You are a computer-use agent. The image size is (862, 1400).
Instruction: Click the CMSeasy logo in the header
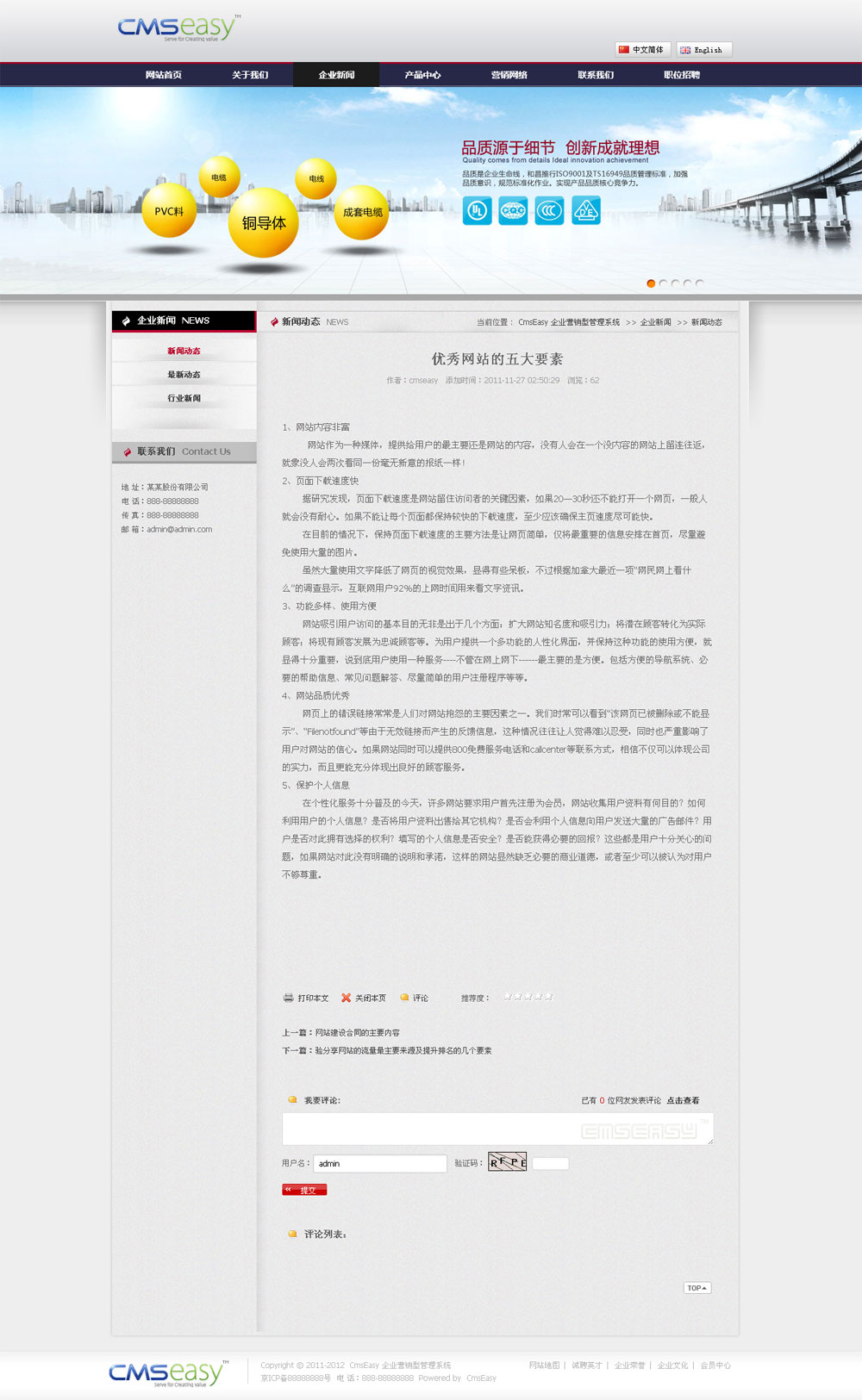point(178,28)
